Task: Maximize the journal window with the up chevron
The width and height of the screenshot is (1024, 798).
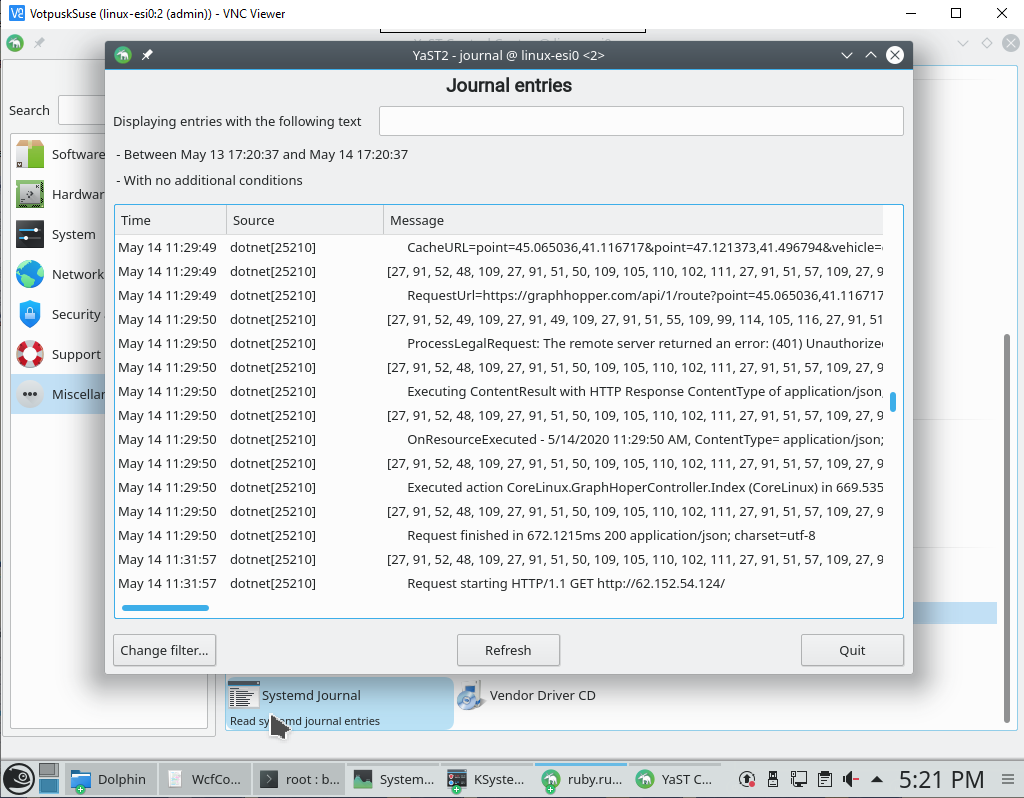Action: [x=871, y=56]
